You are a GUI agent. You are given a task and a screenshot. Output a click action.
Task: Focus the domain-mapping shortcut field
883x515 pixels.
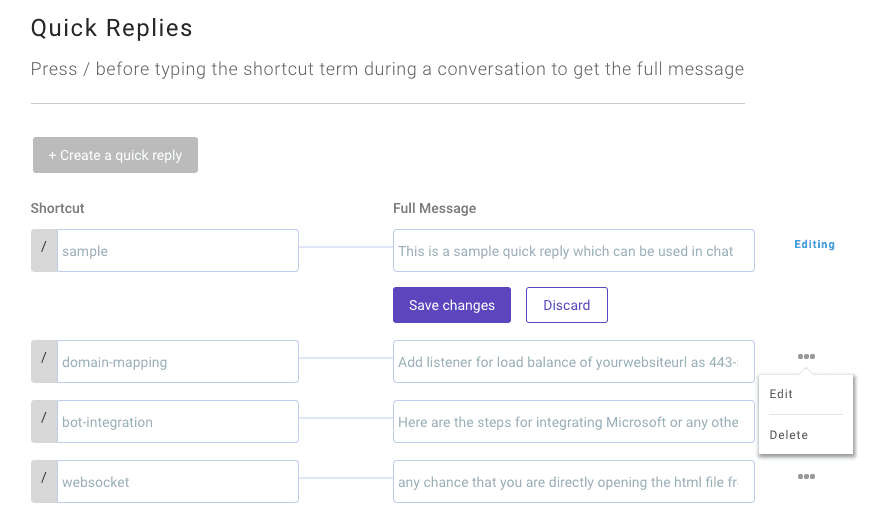point(178,361)
